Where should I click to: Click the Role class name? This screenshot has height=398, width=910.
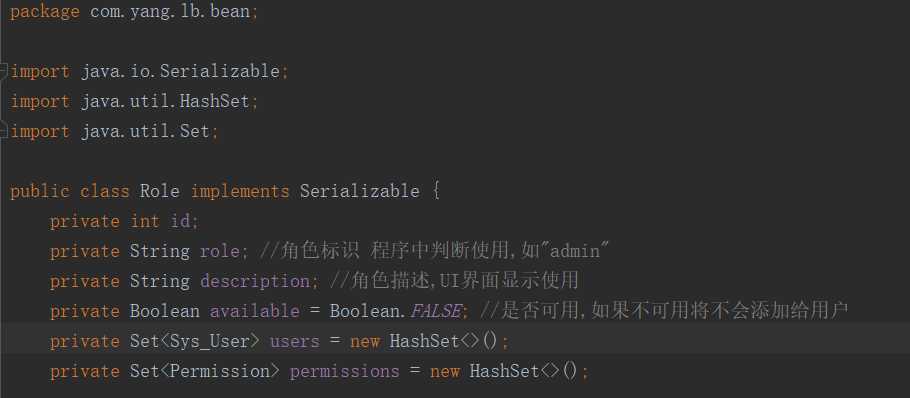point(160,191)
